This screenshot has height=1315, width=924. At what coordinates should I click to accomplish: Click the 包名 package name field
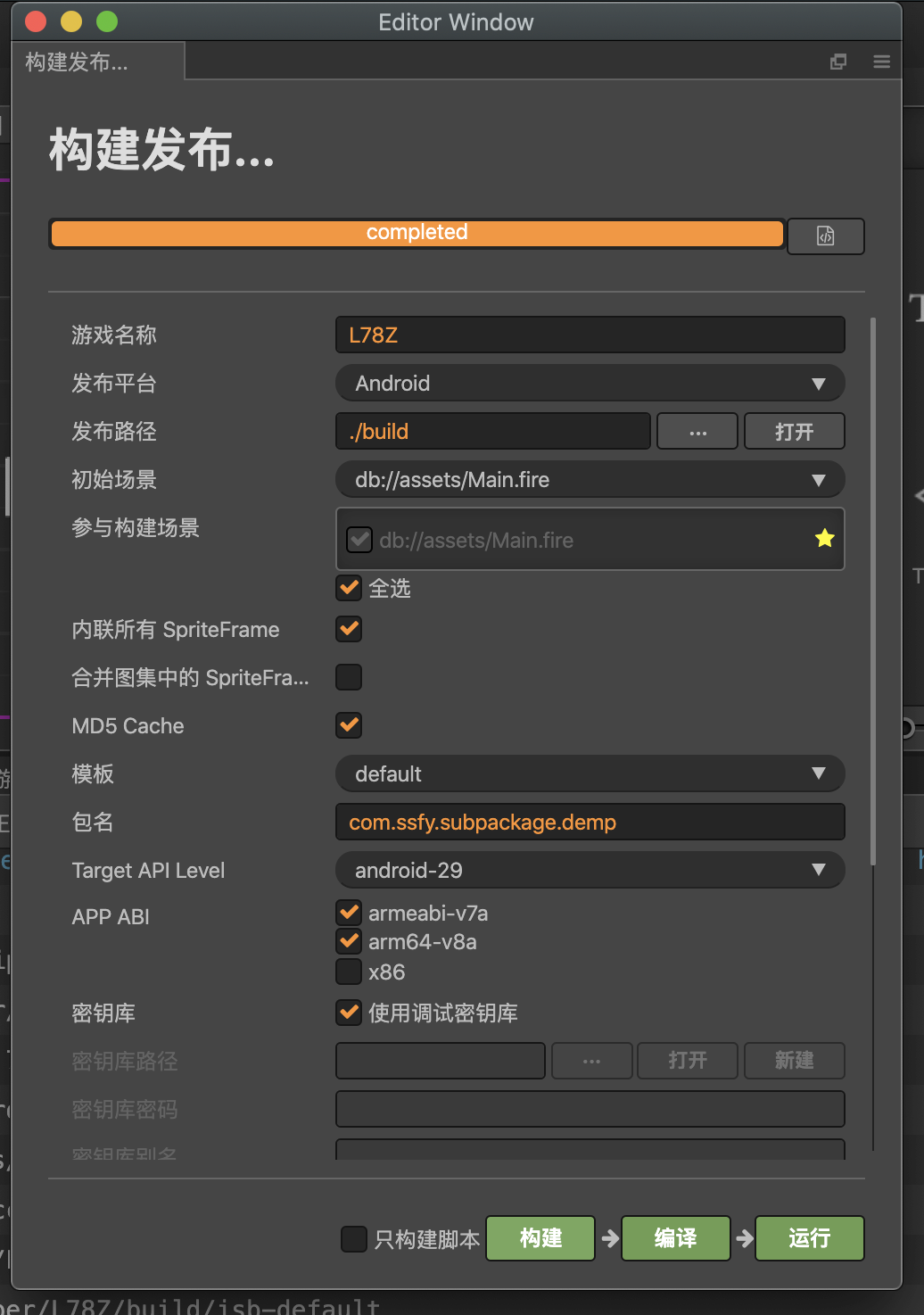tap(590, 823)
